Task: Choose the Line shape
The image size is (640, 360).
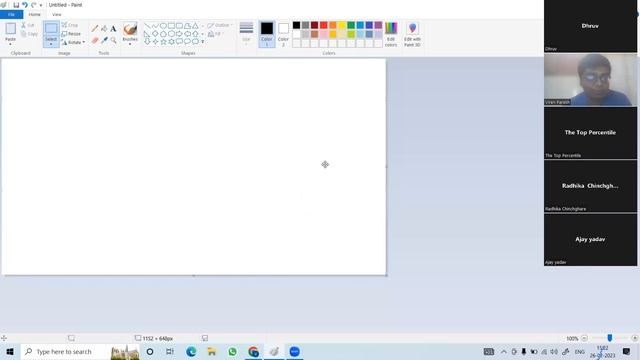Action: [147, 26]
